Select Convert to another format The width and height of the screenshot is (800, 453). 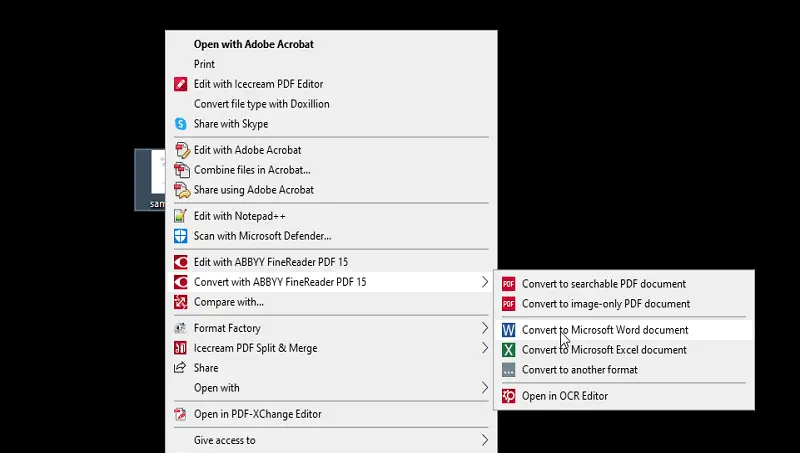click(624, 370)
